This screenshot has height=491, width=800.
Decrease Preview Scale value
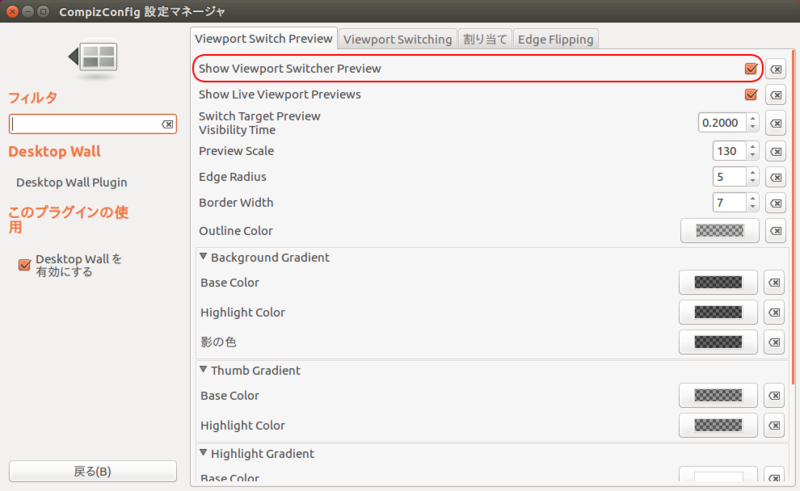753,155
